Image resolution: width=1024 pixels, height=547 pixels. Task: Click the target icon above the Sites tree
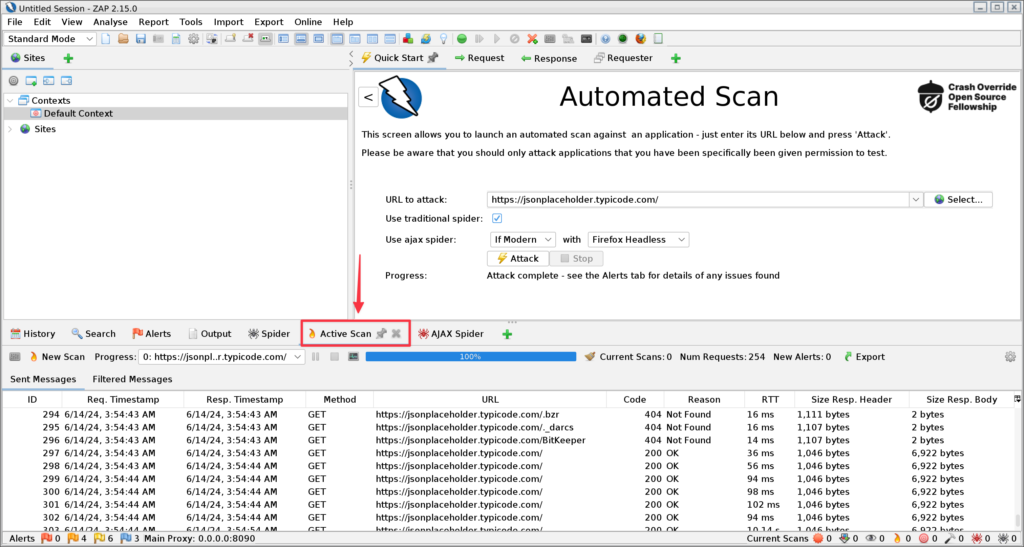(x=13, y=81)
